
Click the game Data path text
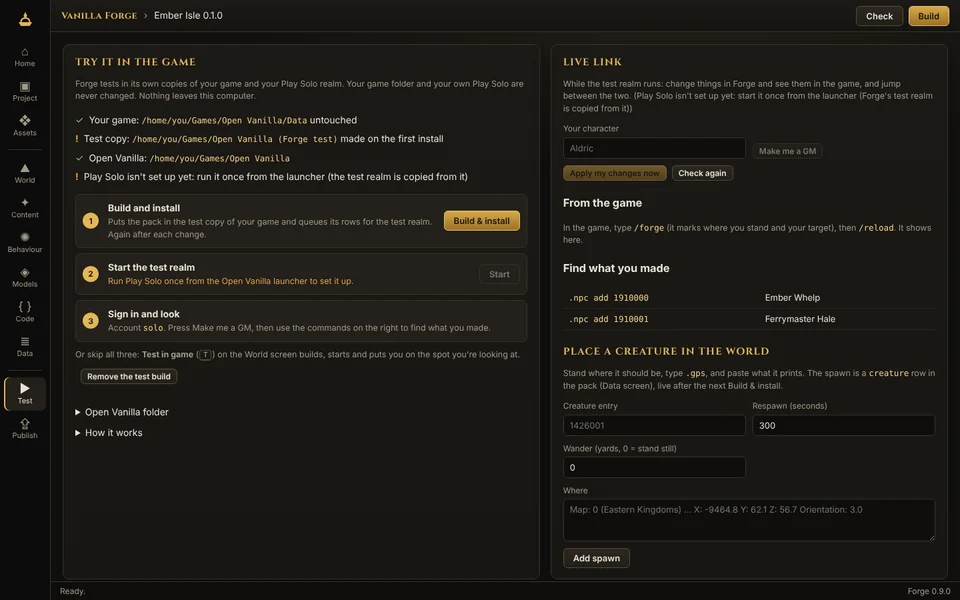click(224, 121)
